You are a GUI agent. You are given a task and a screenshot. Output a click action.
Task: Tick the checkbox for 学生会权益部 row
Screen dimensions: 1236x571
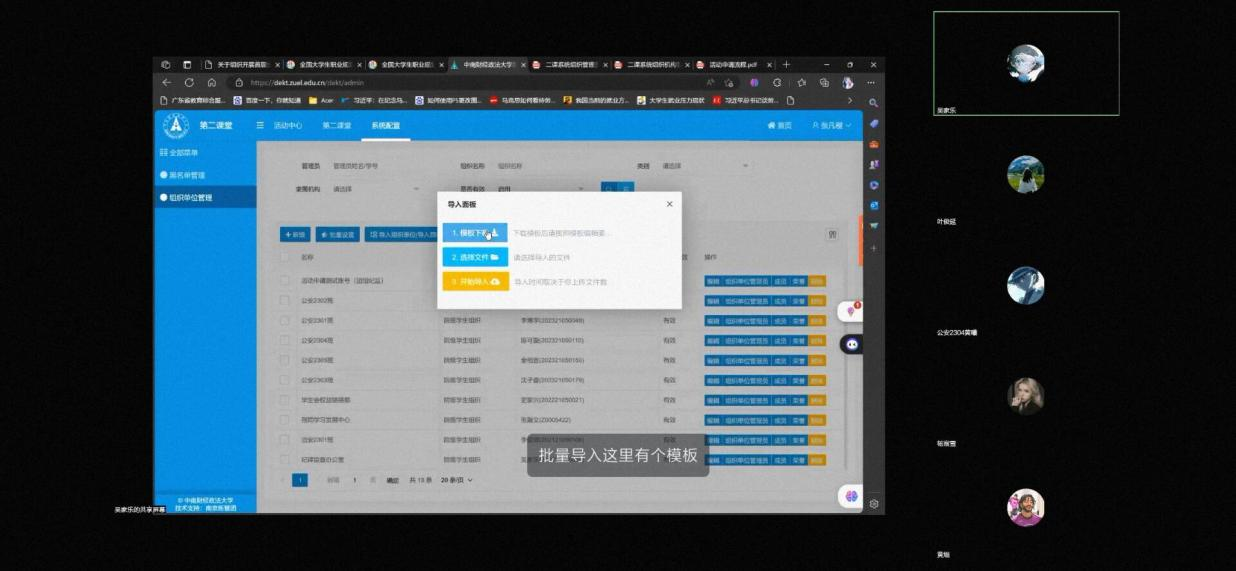tap(286, 400)
